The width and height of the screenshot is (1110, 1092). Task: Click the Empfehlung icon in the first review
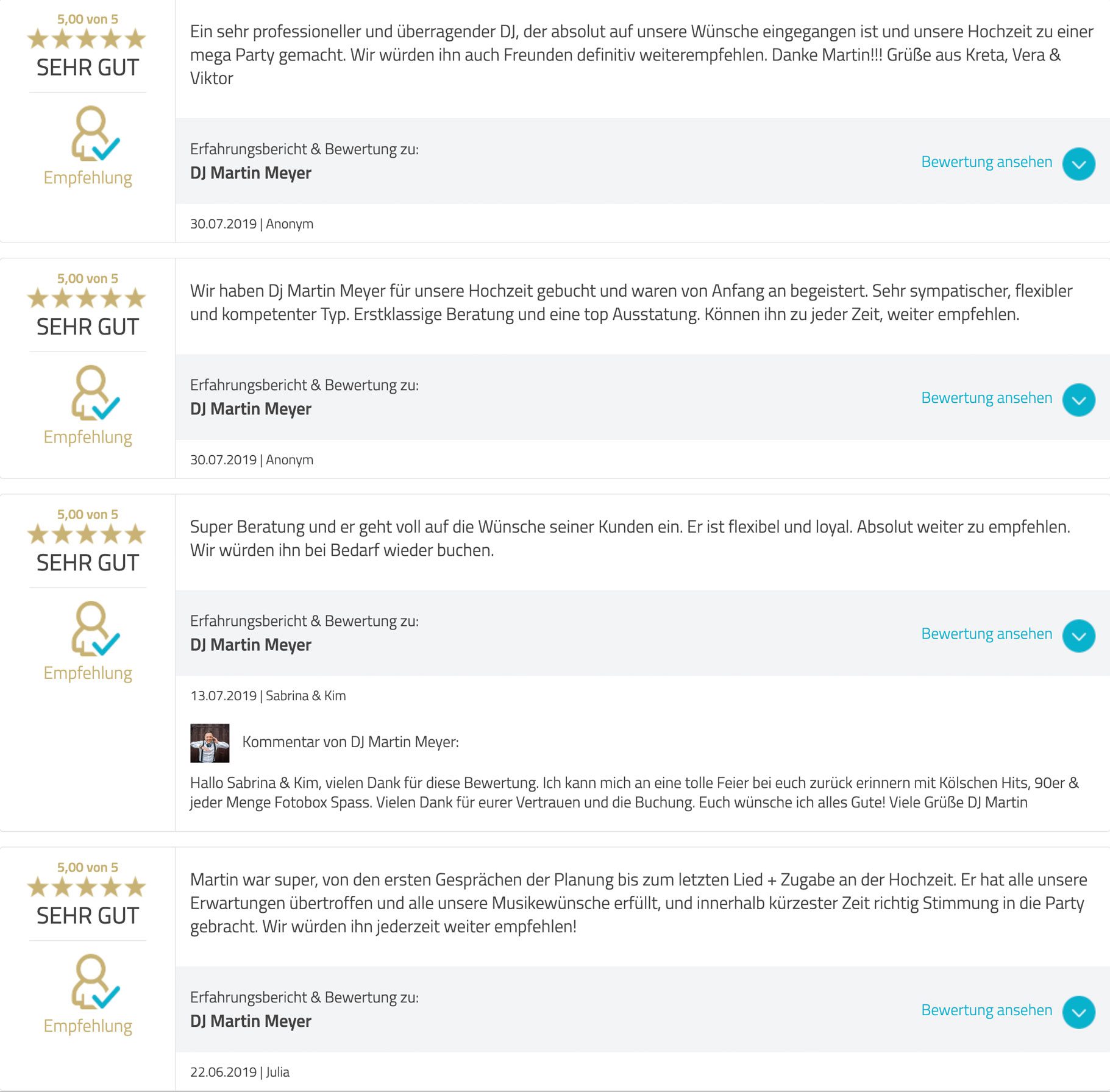coord(96,133)
